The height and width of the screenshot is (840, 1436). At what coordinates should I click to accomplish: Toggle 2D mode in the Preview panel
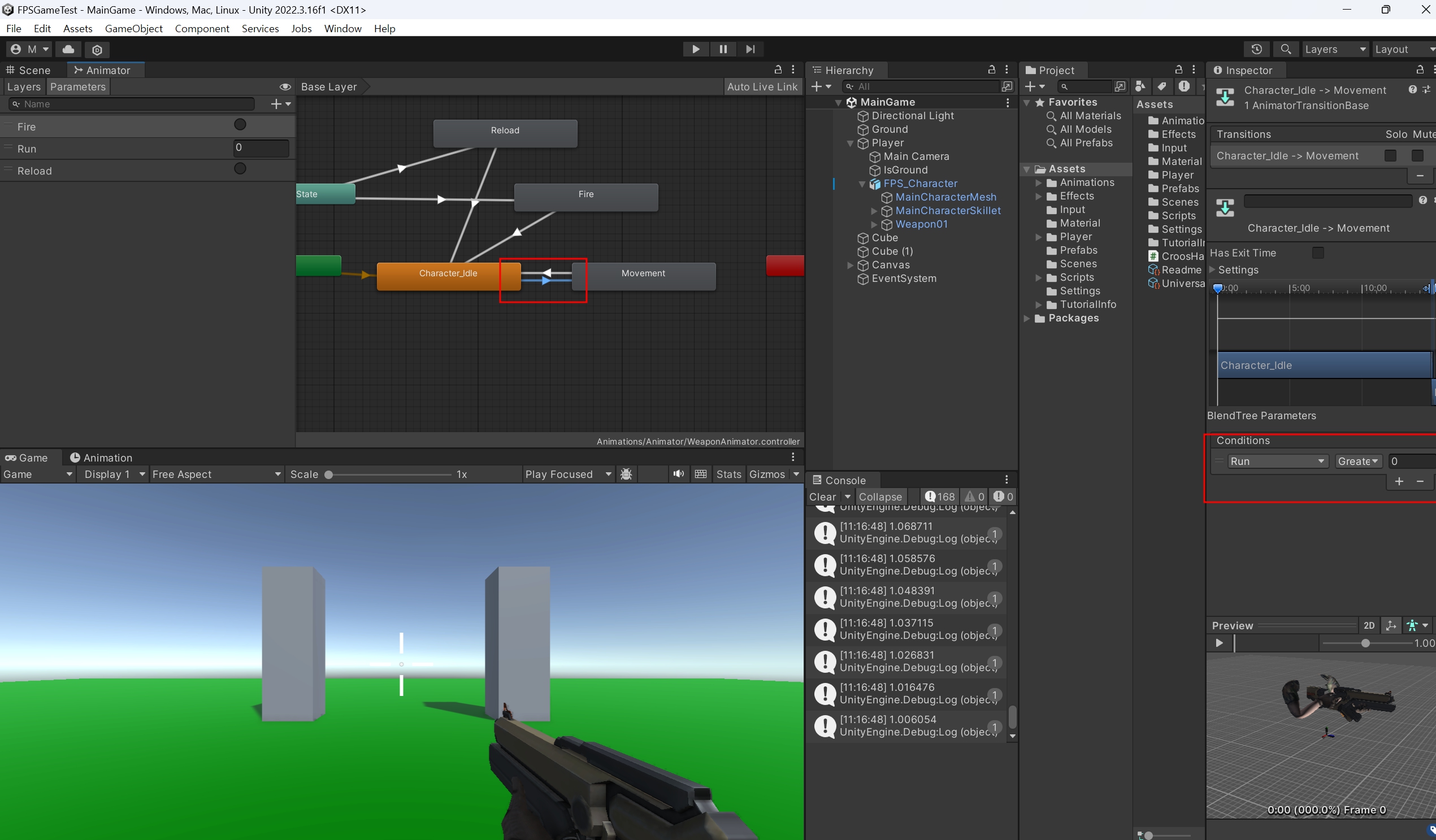coord(1369,625)
